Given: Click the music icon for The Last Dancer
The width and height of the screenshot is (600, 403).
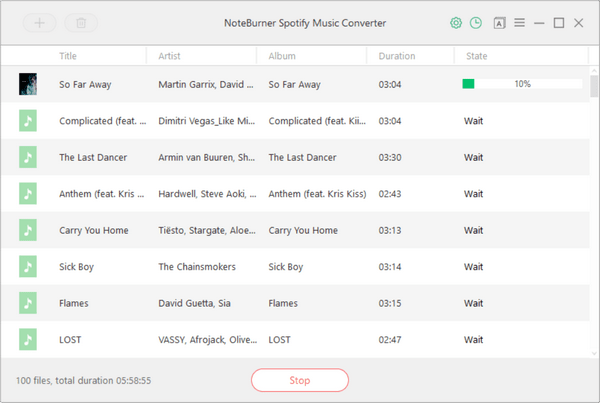Looking at the screenshot, I should click(x=28, y=157).
